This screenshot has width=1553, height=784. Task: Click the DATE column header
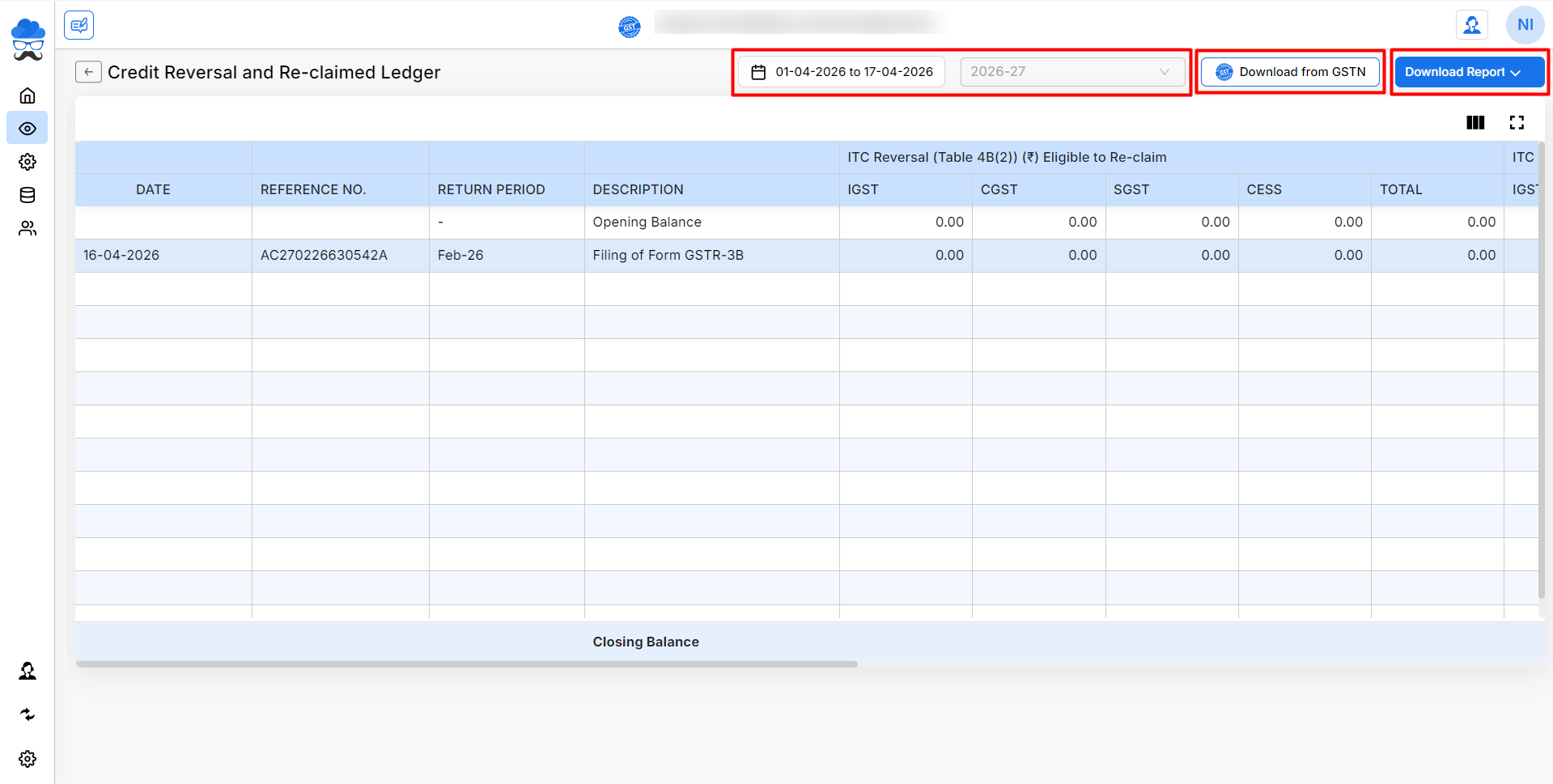pyautogui.click(x=153, y=189)
